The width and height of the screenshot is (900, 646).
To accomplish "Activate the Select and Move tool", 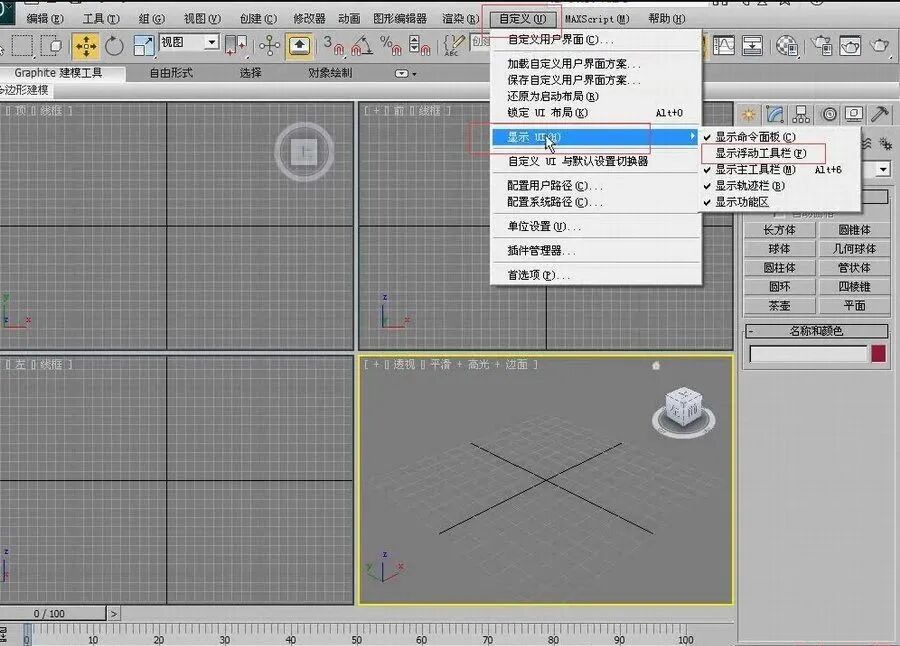I will (x=86, y=46).
